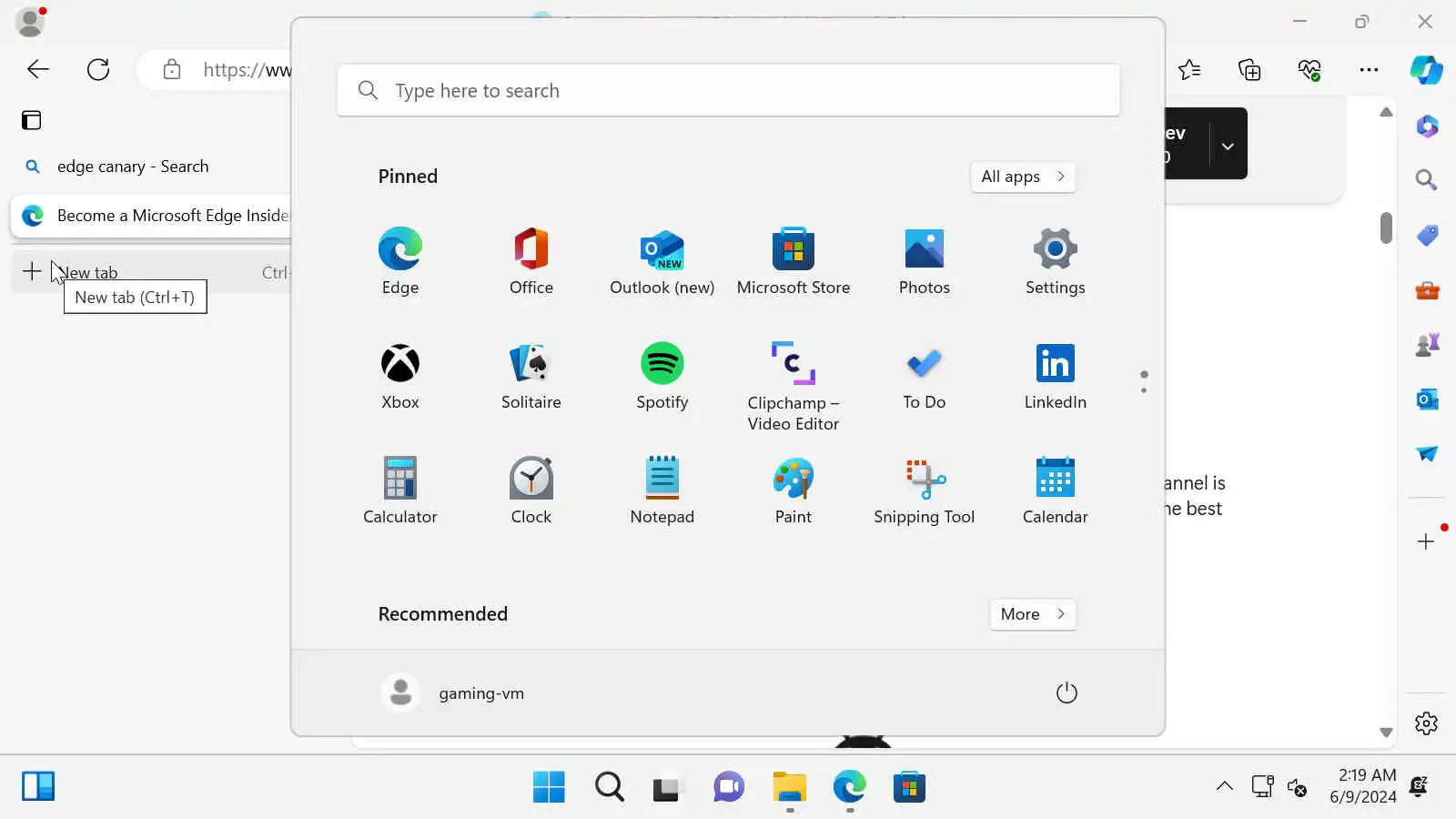This screenshot has height=819, width=1456.
Task: Open network status in system tray
Action: click(x=1262, y=786)
